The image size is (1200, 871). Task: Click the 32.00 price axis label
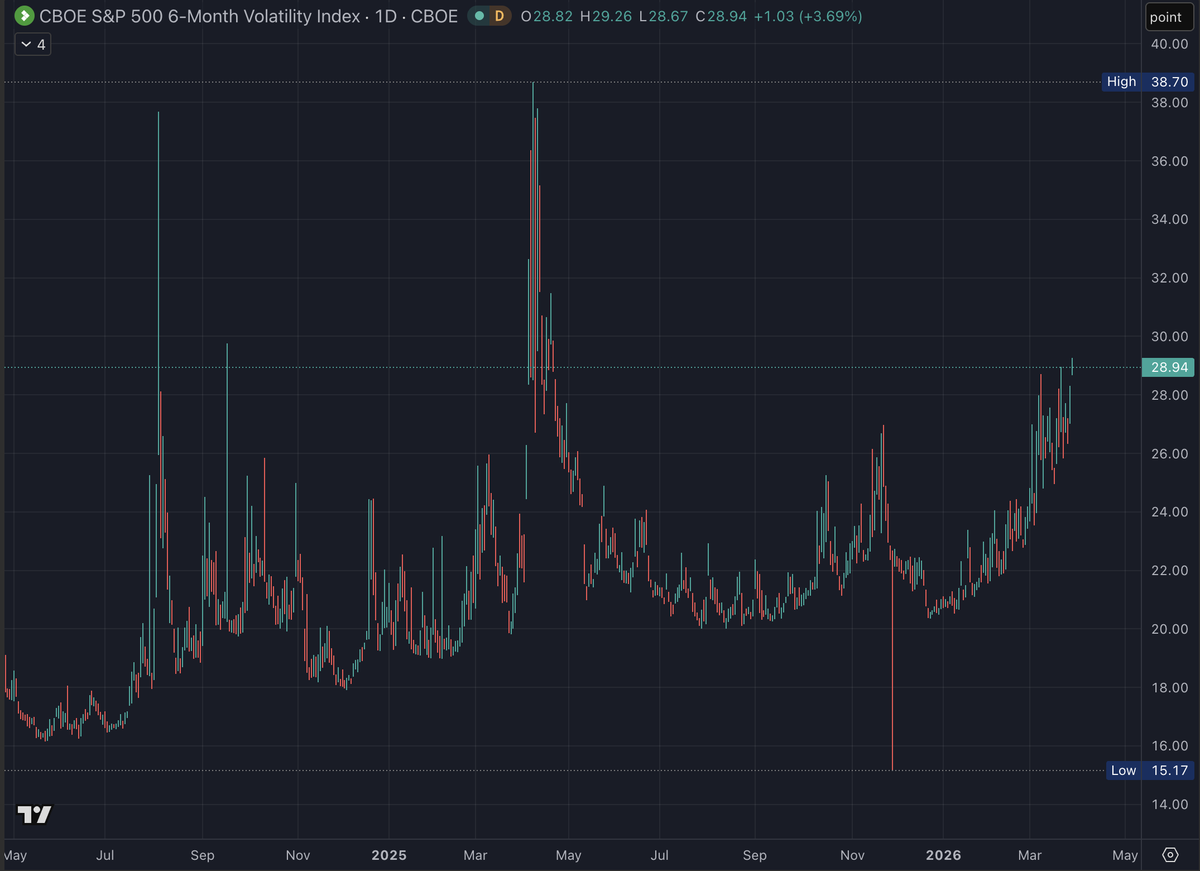[x=1169, y=278]
